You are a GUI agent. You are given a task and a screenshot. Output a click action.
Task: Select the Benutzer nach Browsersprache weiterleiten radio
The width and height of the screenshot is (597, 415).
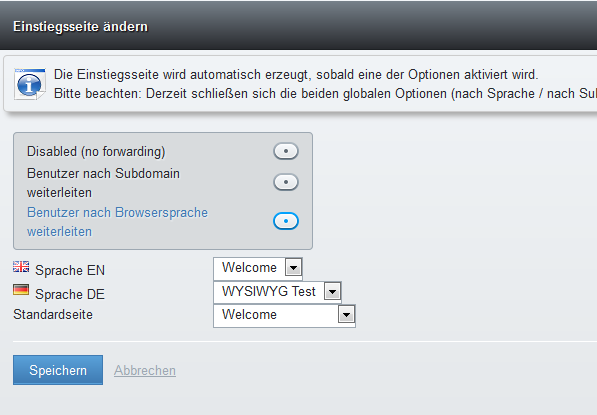[286, 221]
